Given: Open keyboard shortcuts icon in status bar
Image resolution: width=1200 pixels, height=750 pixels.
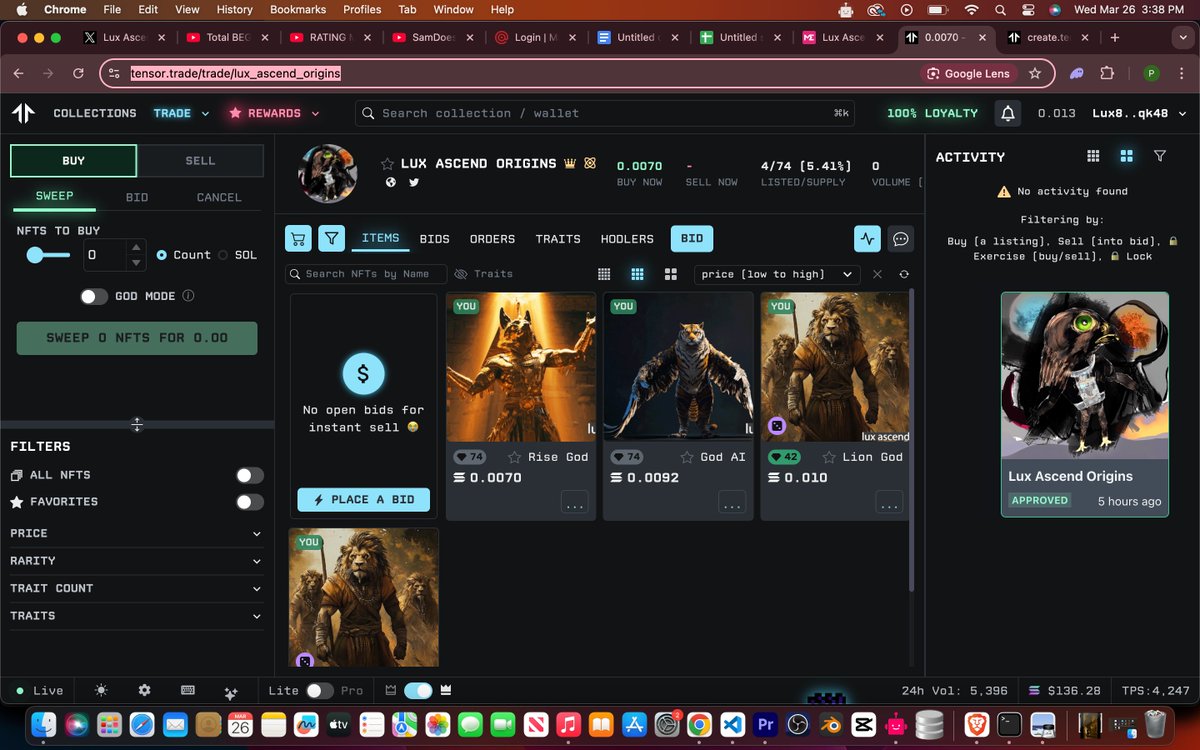Looking at the screenshot, I should click(187, 690).
